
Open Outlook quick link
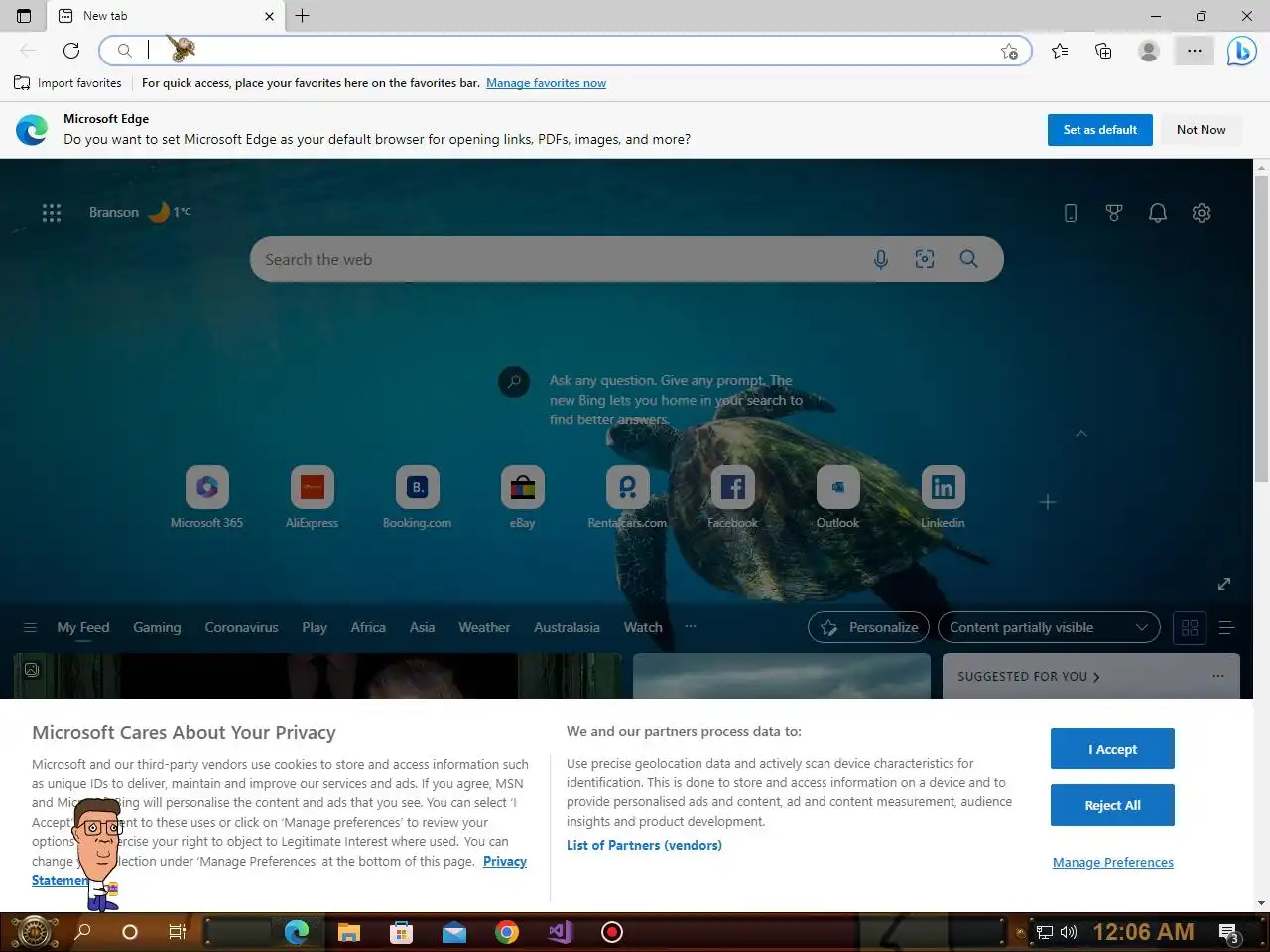point(837,497)
